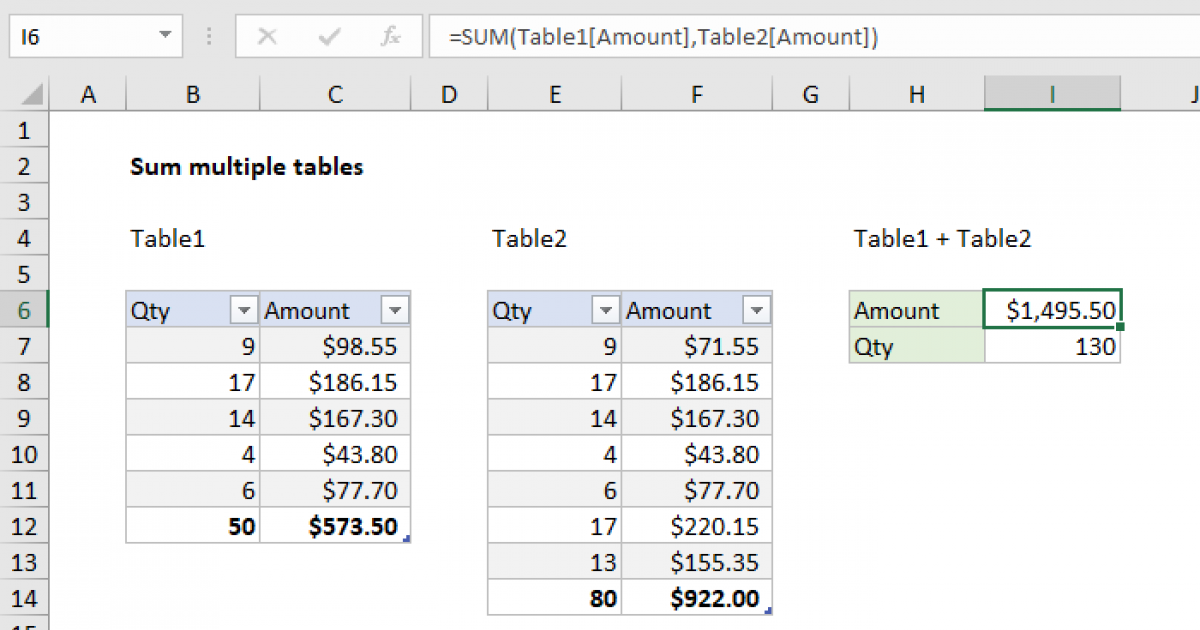Open the insert function fx button

click(391, 37)
